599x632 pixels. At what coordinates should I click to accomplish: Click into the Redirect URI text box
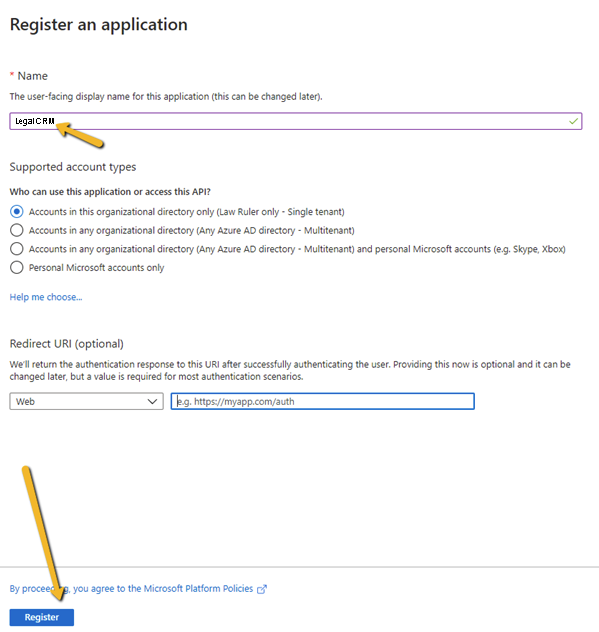click(x=322, y=401)
